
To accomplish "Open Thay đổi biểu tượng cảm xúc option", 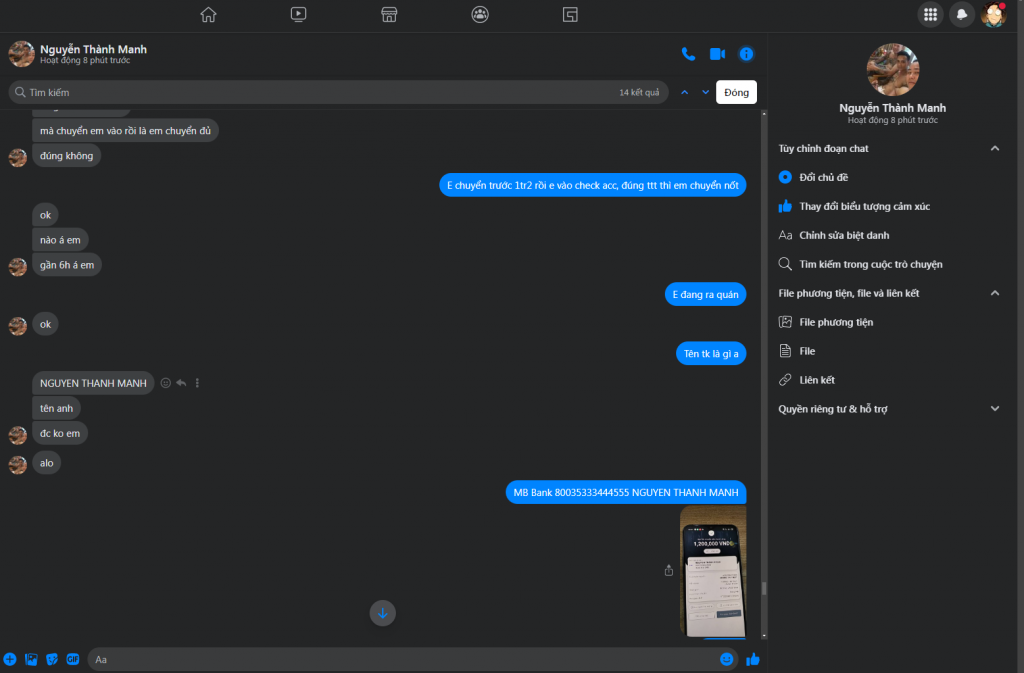I will (x=864, y=206).
